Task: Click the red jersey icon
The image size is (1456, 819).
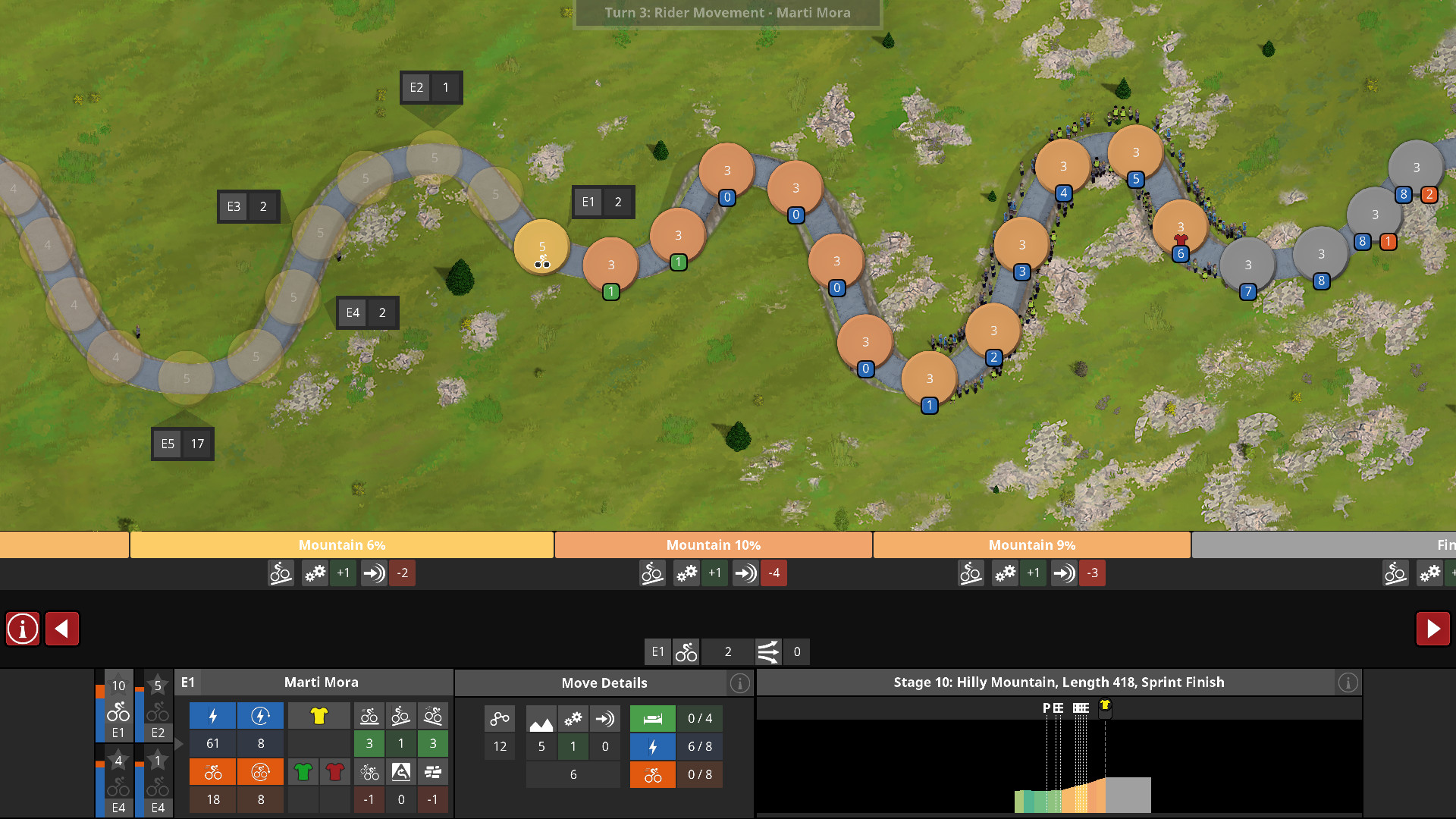Action: [x=334, y=772]
